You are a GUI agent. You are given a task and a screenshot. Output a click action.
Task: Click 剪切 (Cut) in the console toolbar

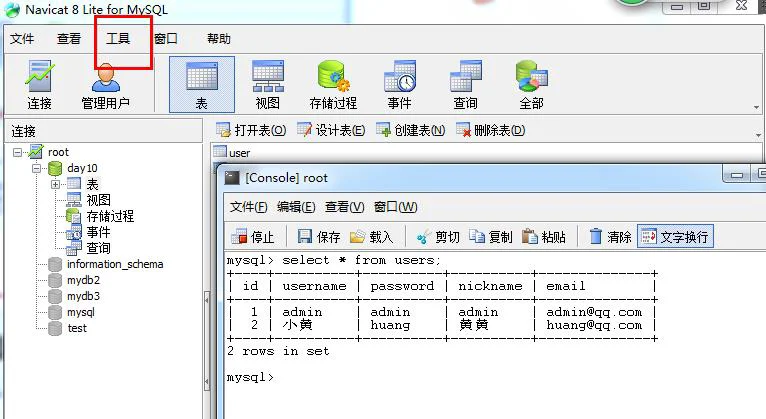point(438,237)
